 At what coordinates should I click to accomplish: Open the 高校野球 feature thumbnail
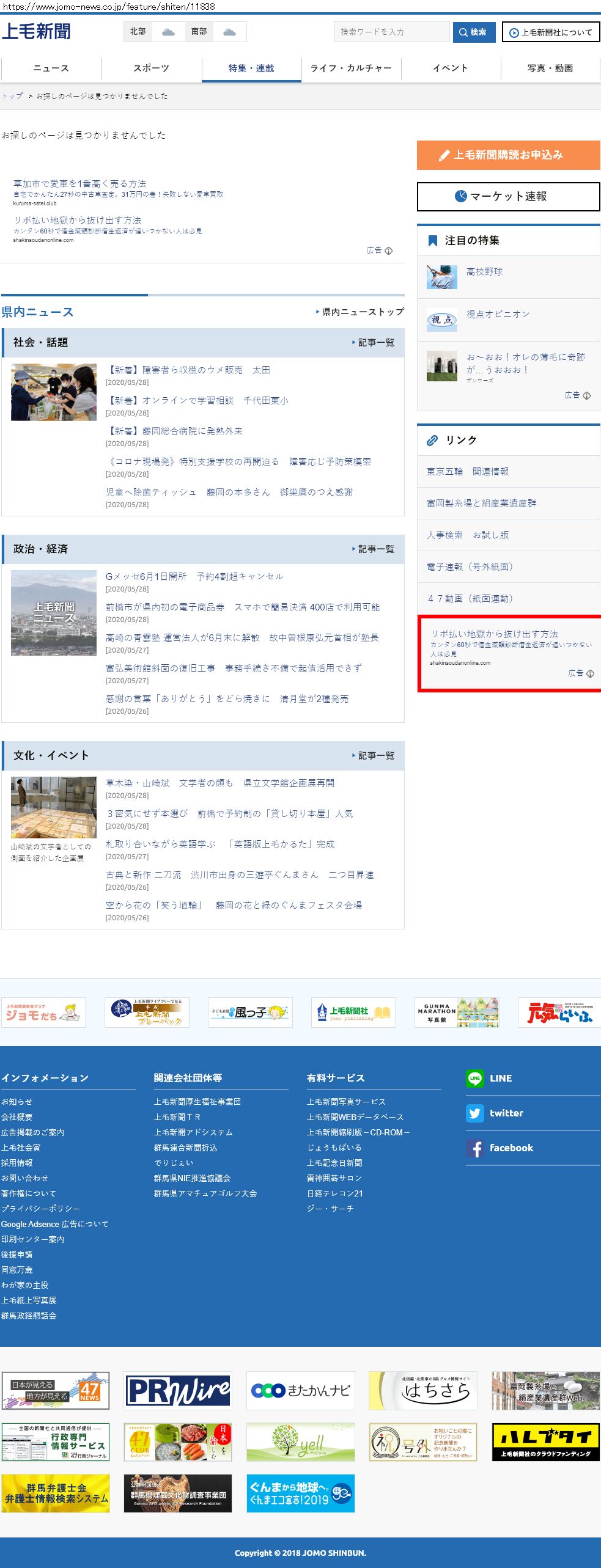[441, 277]
